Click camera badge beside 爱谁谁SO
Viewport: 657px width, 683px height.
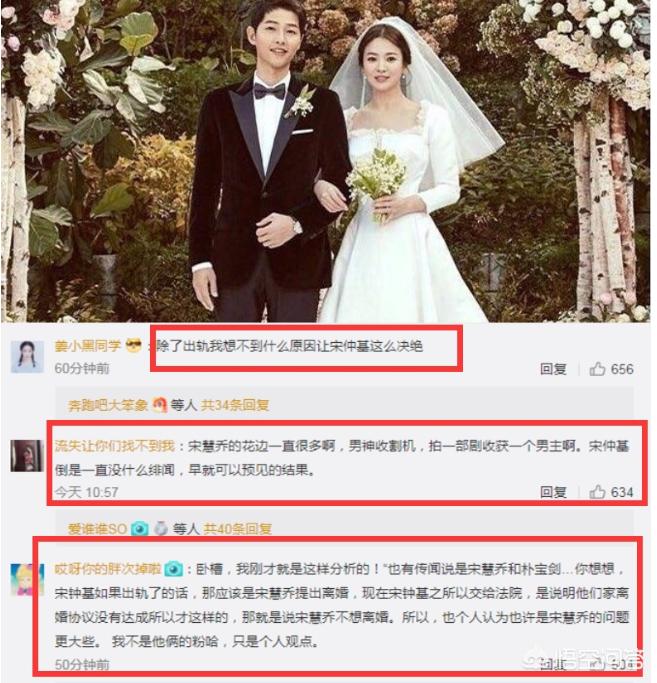pos(139,529)
